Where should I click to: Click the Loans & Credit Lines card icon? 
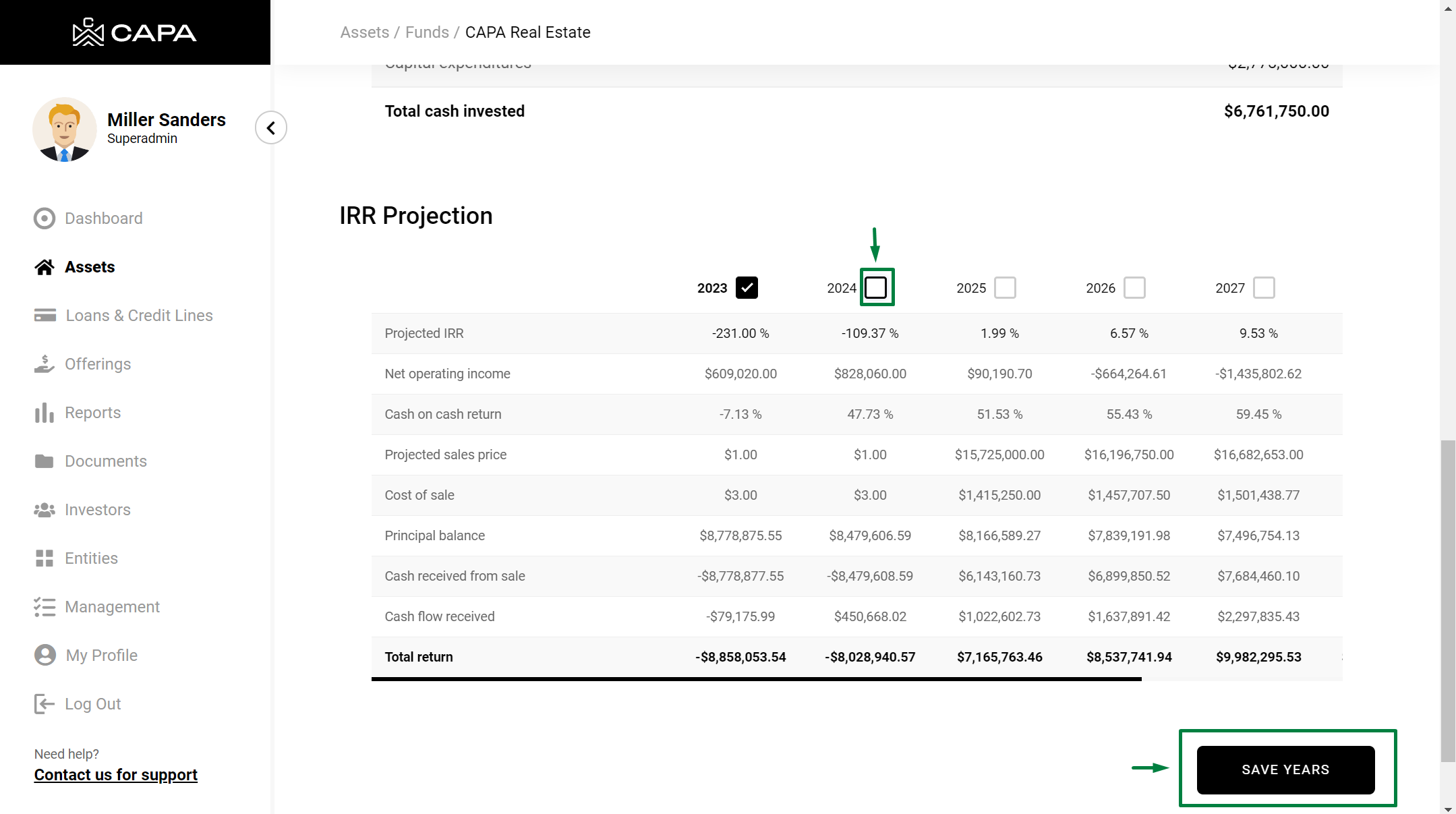tap(45, 316)
